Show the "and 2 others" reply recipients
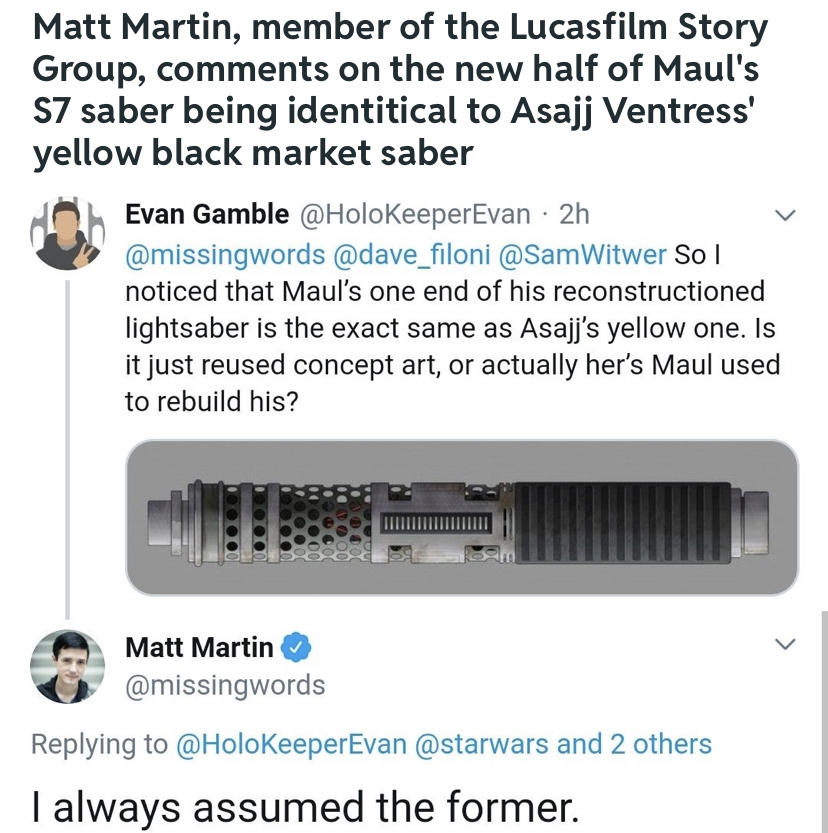Viewport: 828px width, 833px height. pos(634,744)
